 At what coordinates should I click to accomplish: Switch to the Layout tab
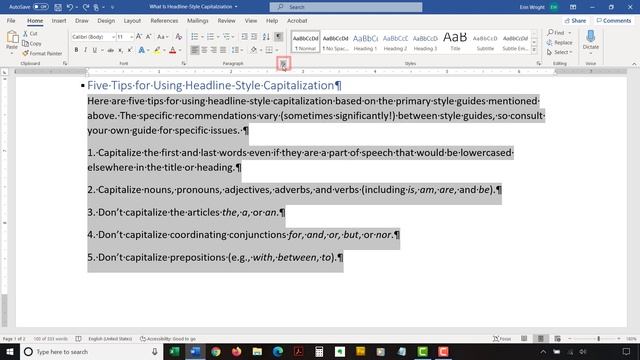point(132,21)
